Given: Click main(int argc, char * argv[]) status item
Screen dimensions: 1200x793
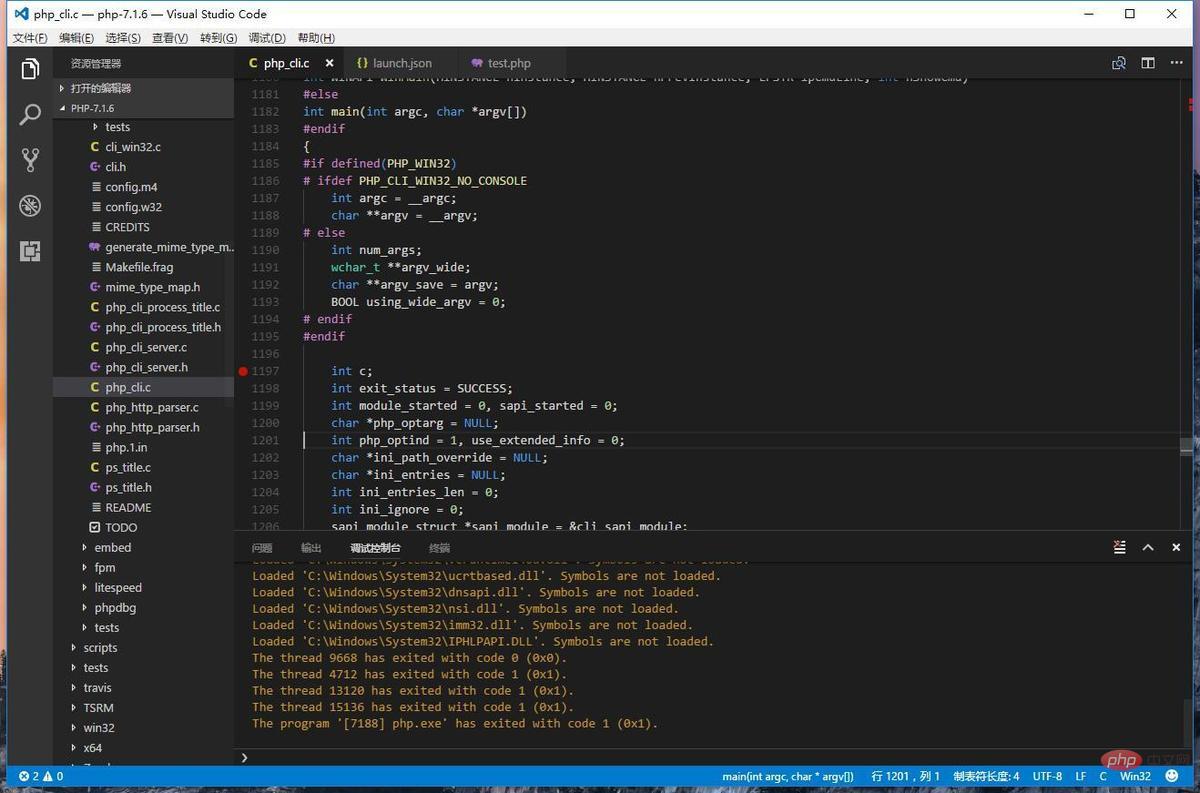Looking at the screenshot, I should pyautogui.click(x=788, y=776).
